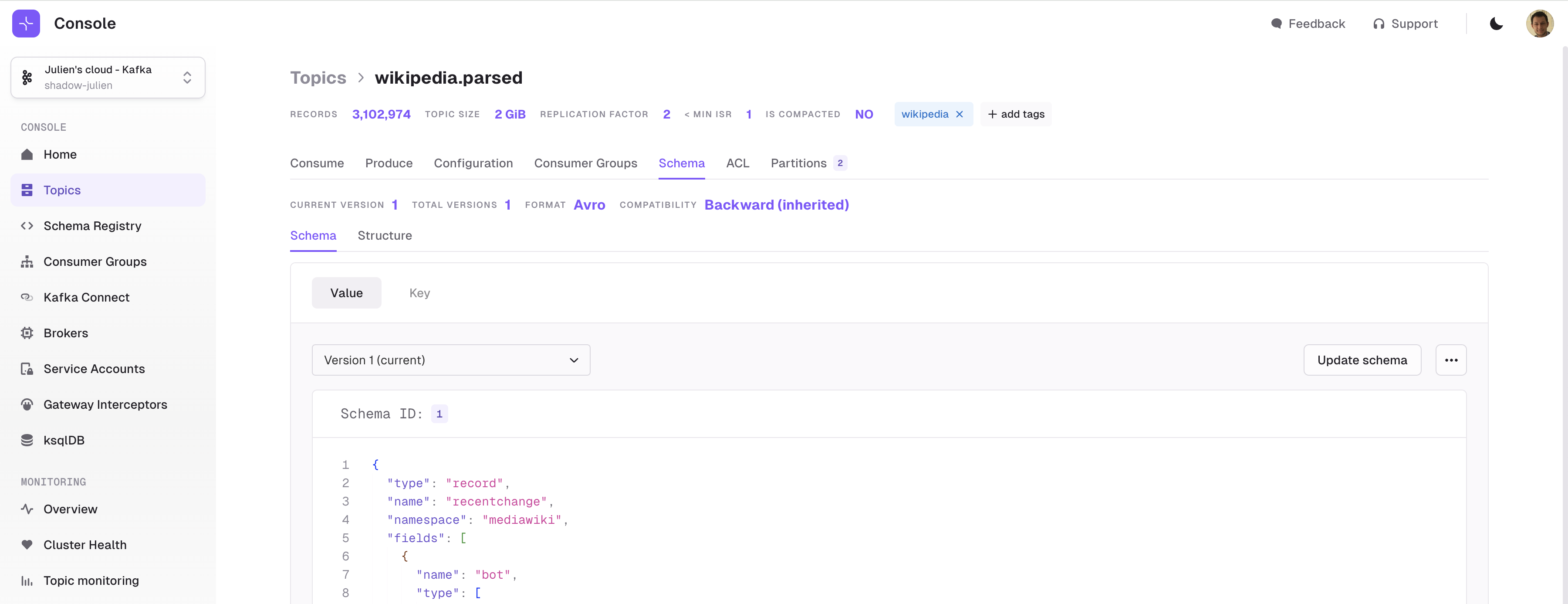Viewport: 1568px width, 604px height.
Task: Open user profile avatar
Action: [x=1539, y=24]
